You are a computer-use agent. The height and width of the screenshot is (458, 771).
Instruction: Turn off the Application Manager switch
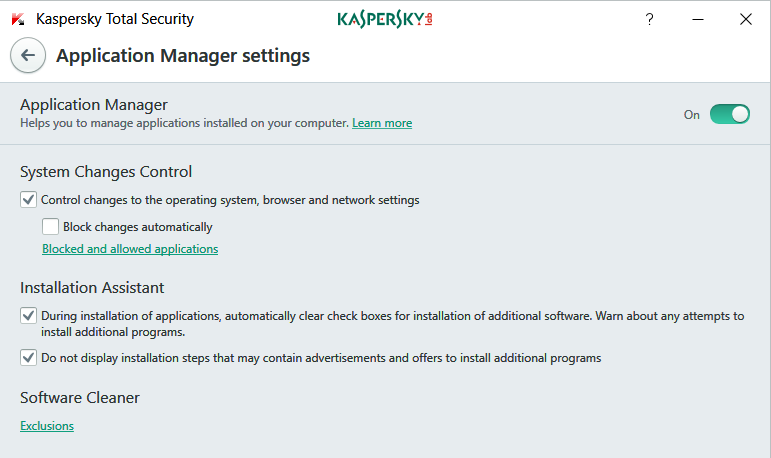point(730,114)
